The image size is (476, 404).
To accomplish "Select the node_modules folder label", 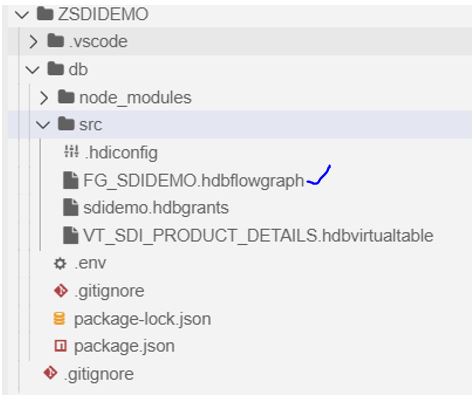I will 135,98.
